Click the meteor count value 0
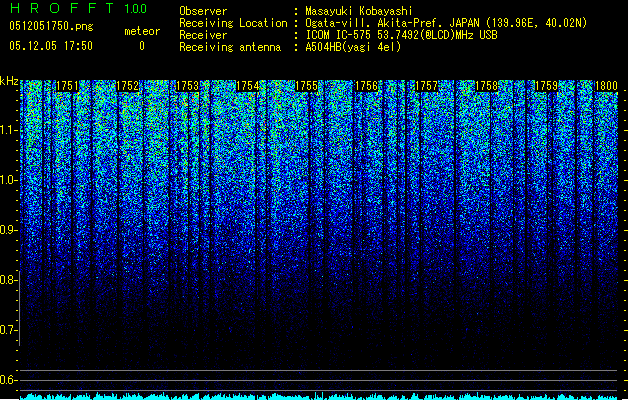 pyautogui.click(x=142, y=46)
